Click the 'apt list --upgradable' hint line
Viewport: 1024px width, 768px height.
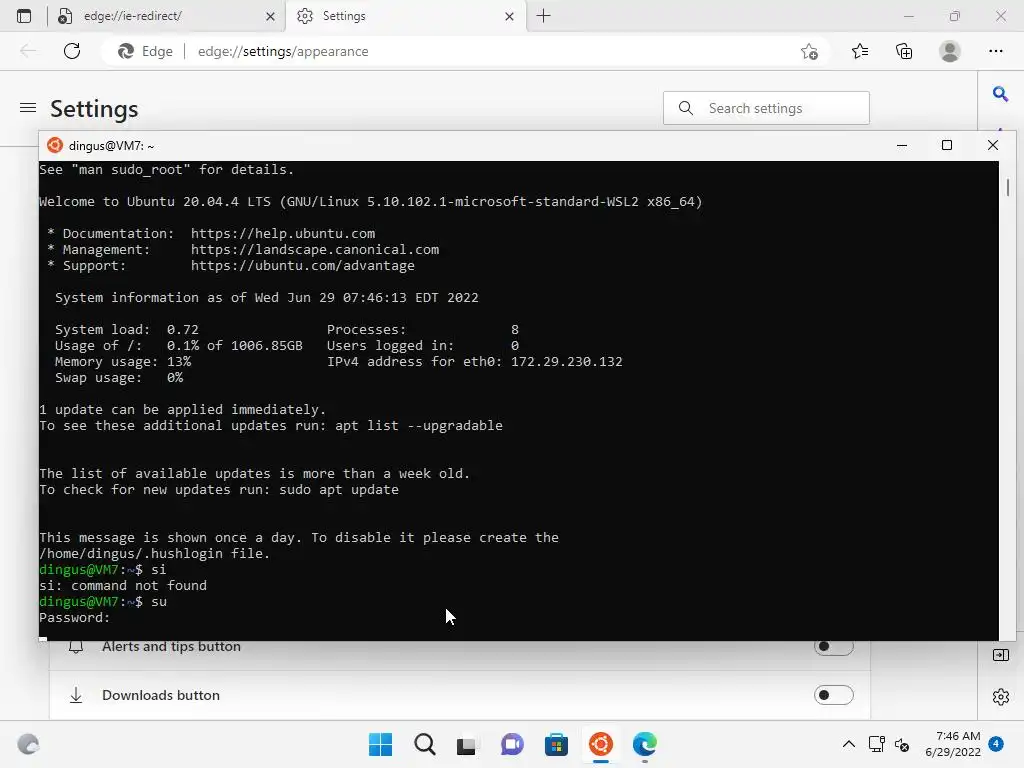pyautogui.click(x=271, y=426)
